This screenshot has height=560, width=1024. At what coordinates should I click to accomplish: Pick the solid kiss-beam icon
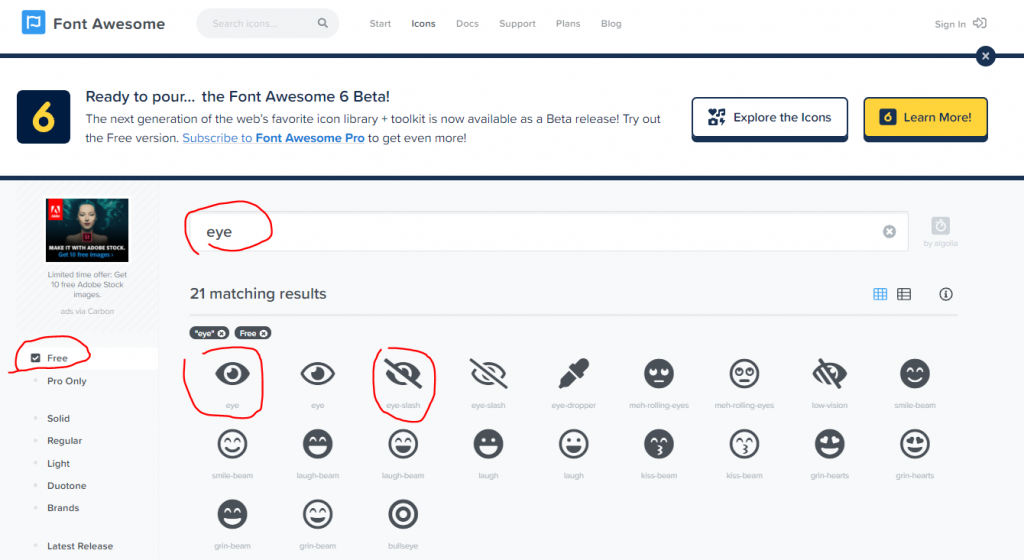click(659, 444)
